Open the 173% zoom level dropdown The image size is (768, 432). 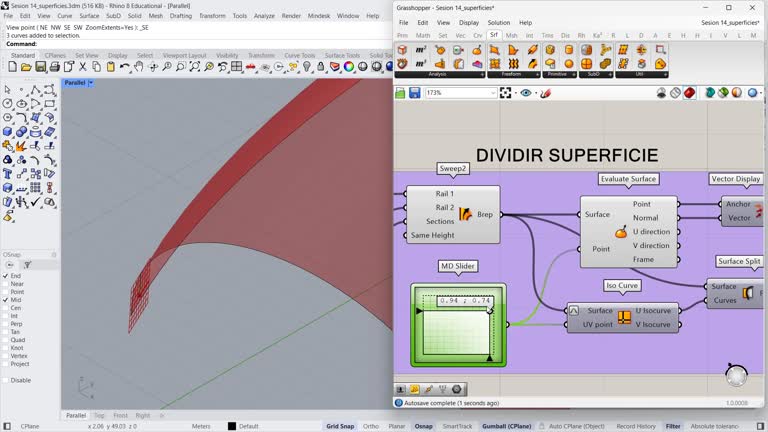pyautogui.click(x=493, y=93)
